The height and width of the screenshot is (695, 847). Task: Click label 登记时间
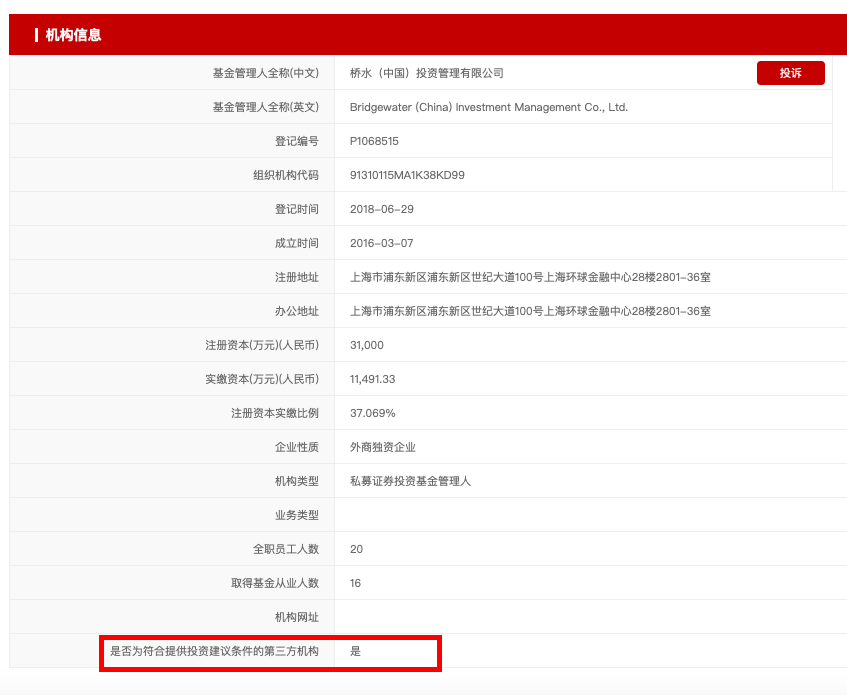[x=297, y=209]
